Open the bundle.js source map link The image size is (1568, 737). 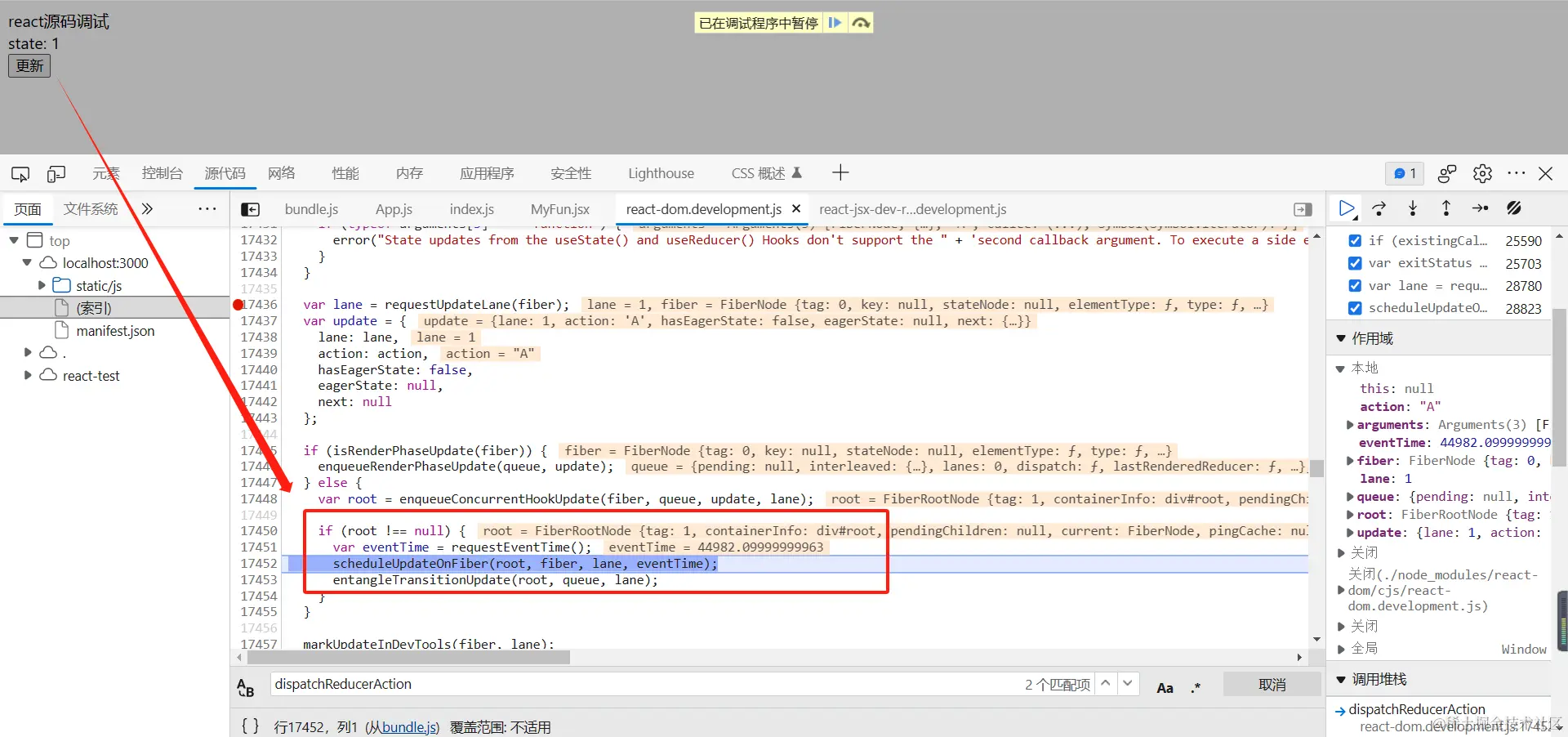pyautogui.click(x=410, y=727)
